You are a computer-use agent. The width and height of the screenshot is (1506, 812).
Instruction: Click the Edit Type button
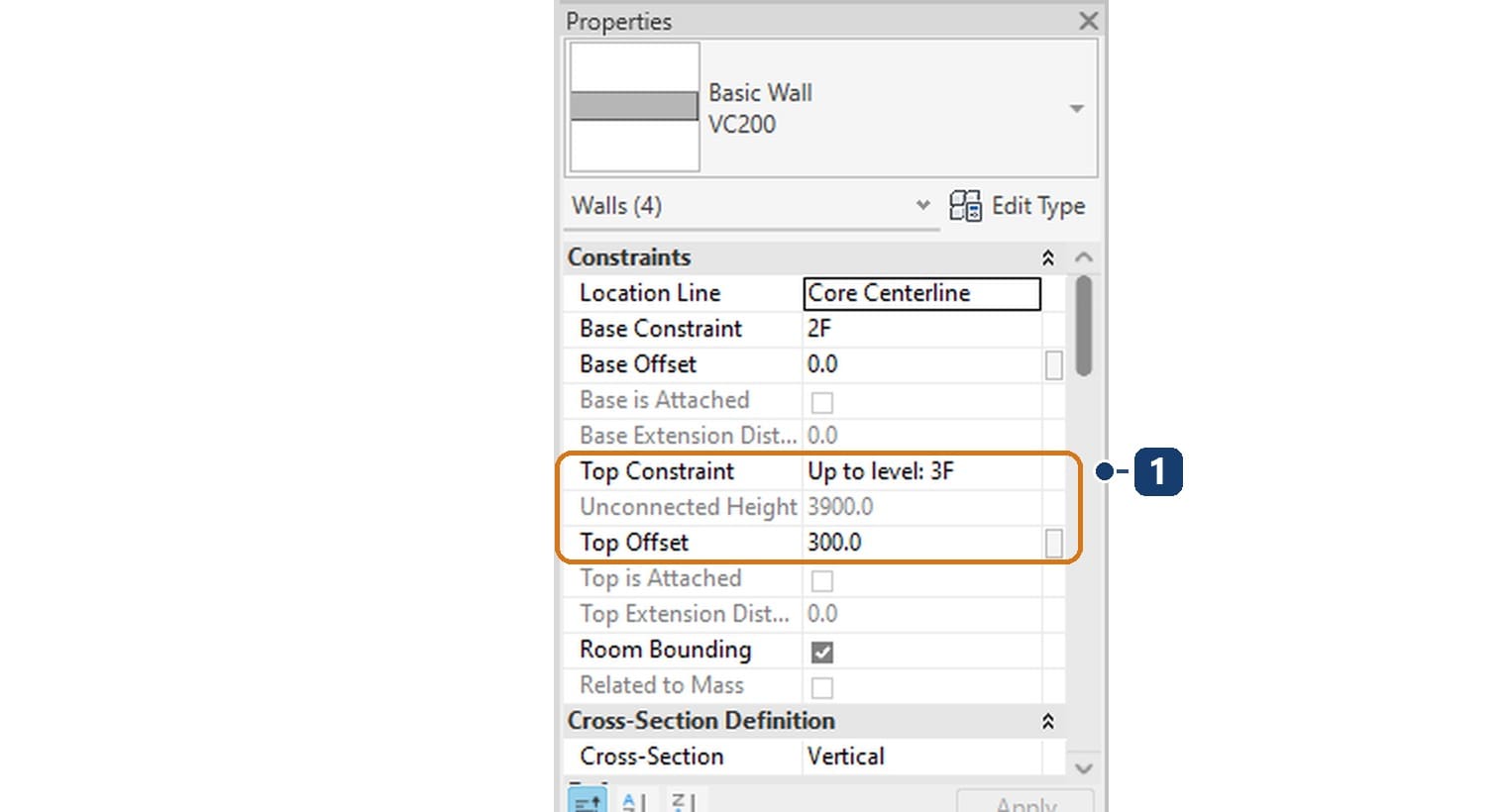[x=1018, y=206]
